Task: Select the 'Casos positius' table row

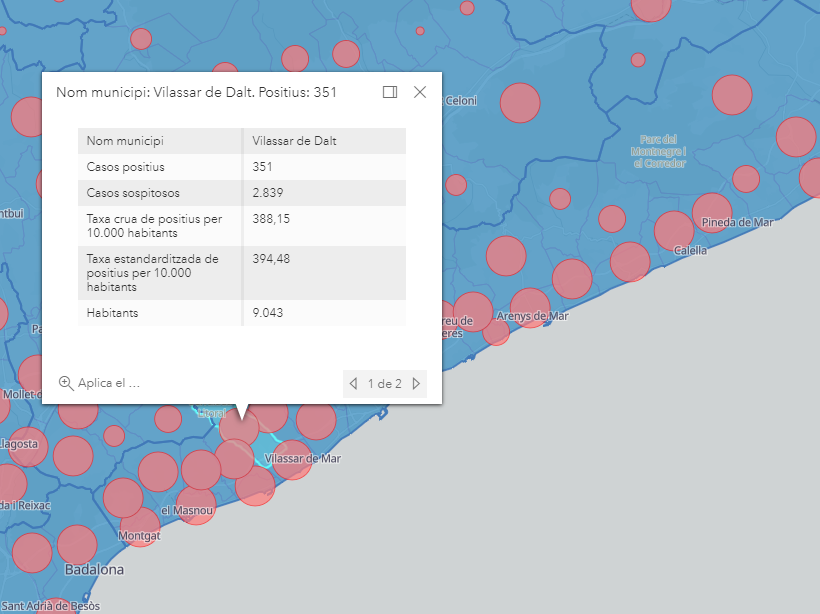Action: coord(160,167)
